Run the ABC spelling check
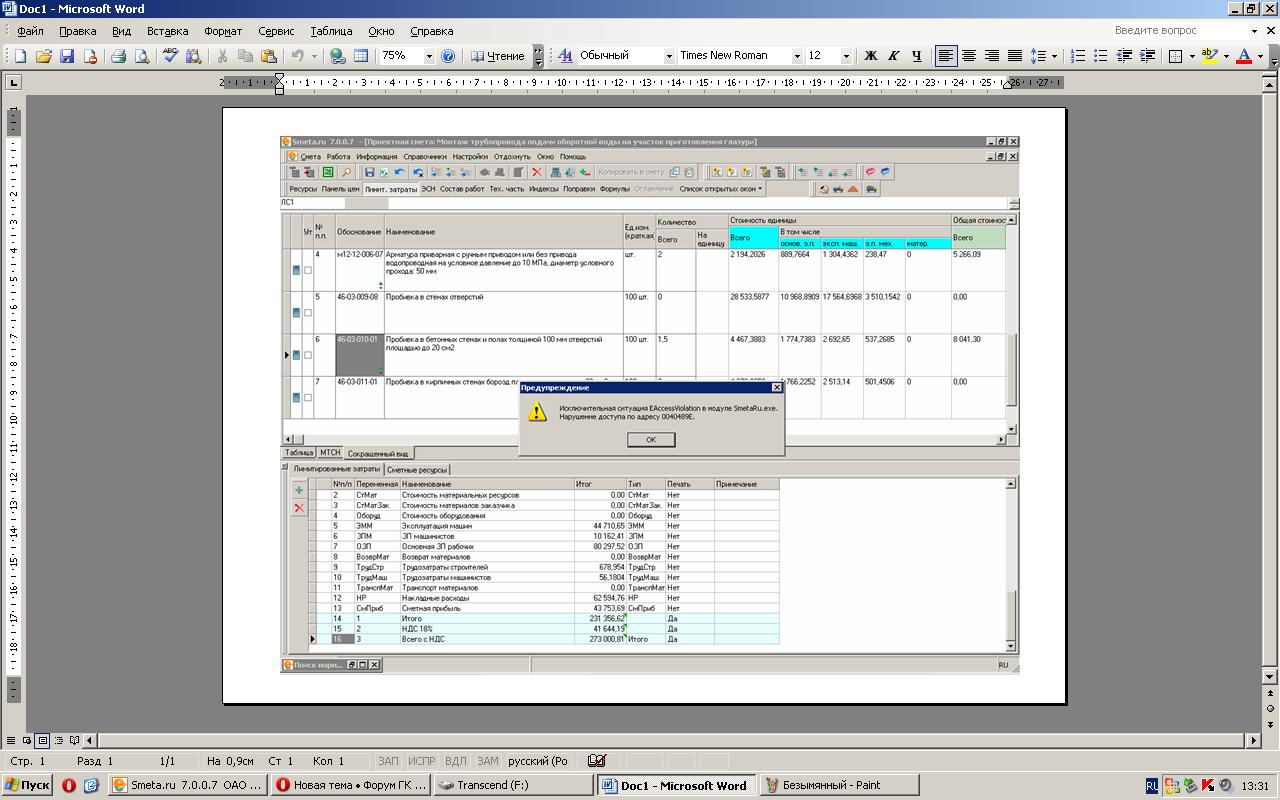 (x=171, y=56)
